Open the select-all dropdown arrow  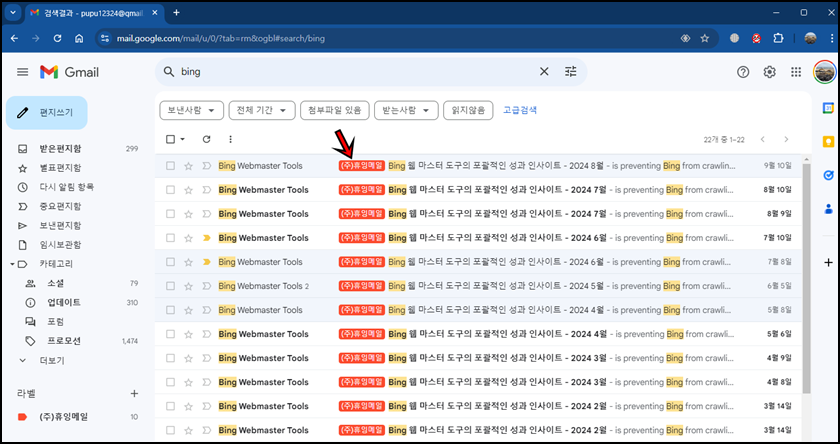(x=182, y=139)
